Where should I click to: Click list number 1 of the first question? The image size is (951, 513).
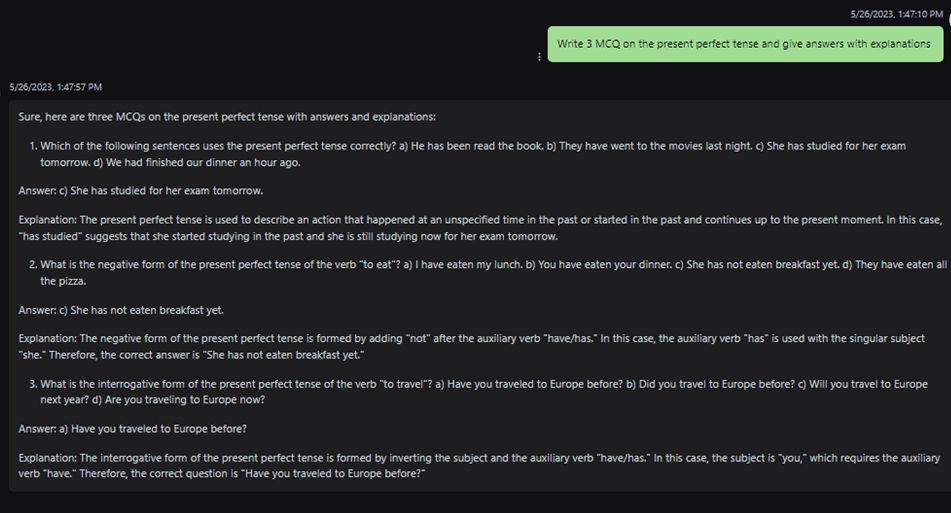pyautogui.click(x=33, y=146)
